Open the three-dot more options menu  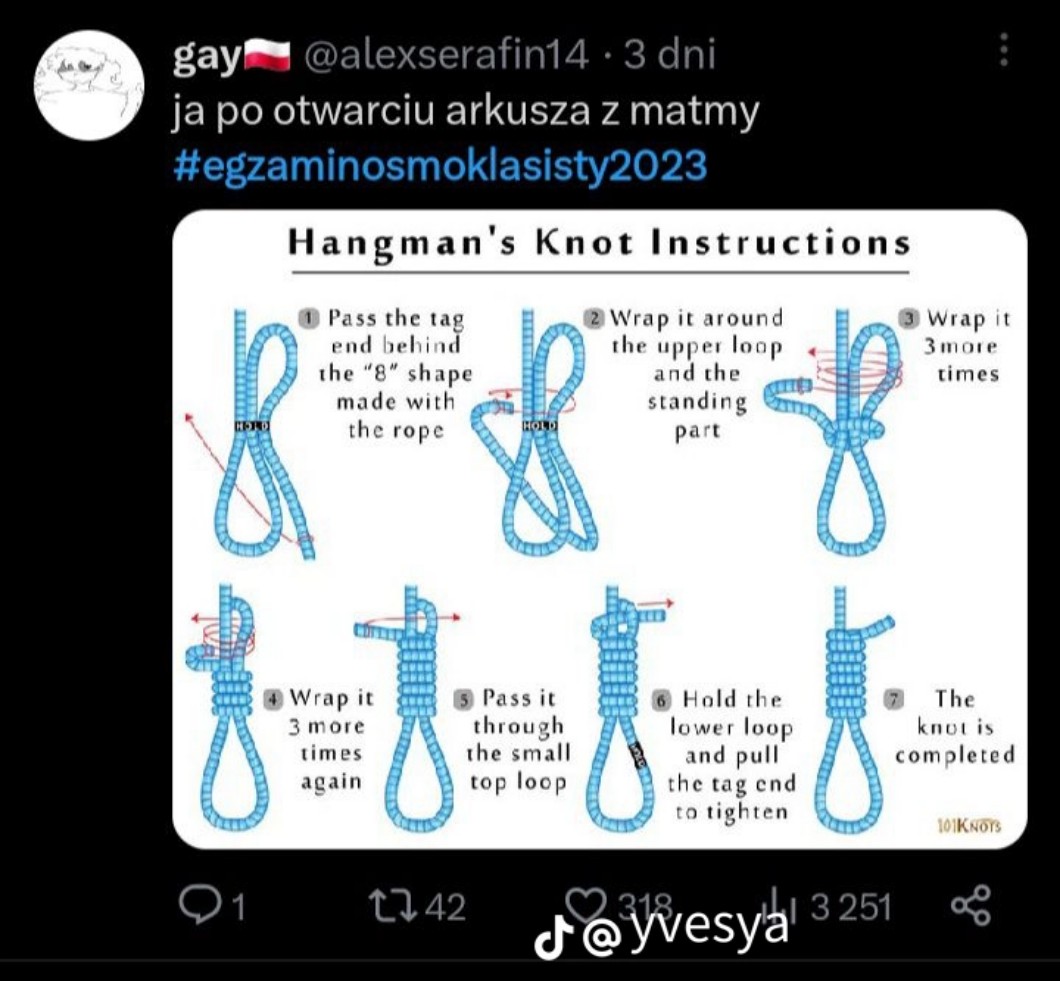coord(1004,49)
